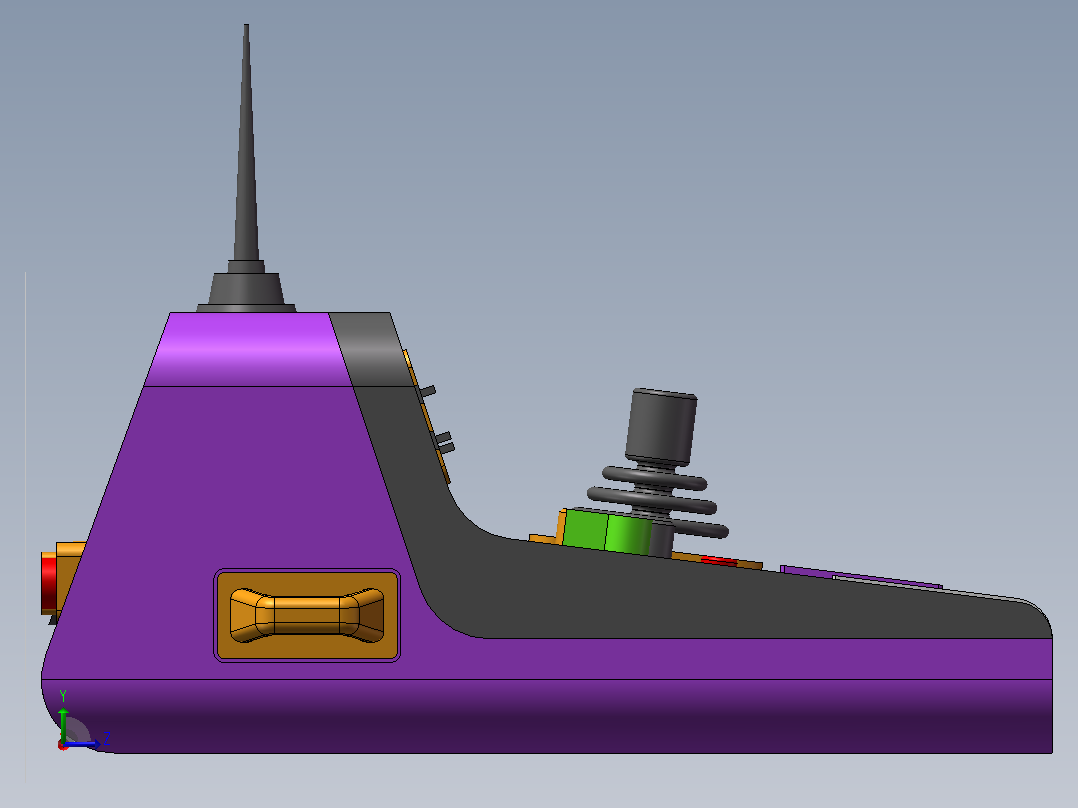
Task: Select the orange recessed side handle
Action: click(x=307, y=615)
